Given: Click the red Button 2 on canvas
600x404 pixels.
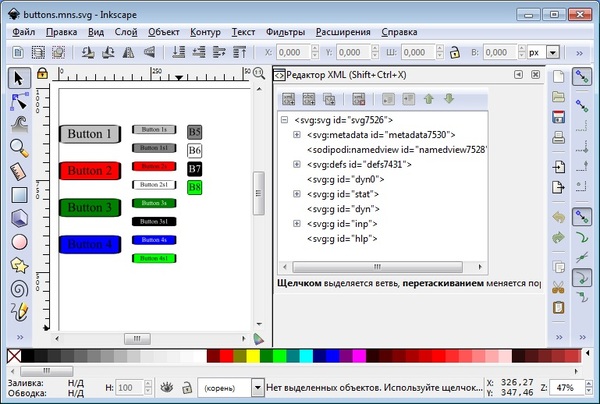Looking at the screenshot, I should click(90, 171).
